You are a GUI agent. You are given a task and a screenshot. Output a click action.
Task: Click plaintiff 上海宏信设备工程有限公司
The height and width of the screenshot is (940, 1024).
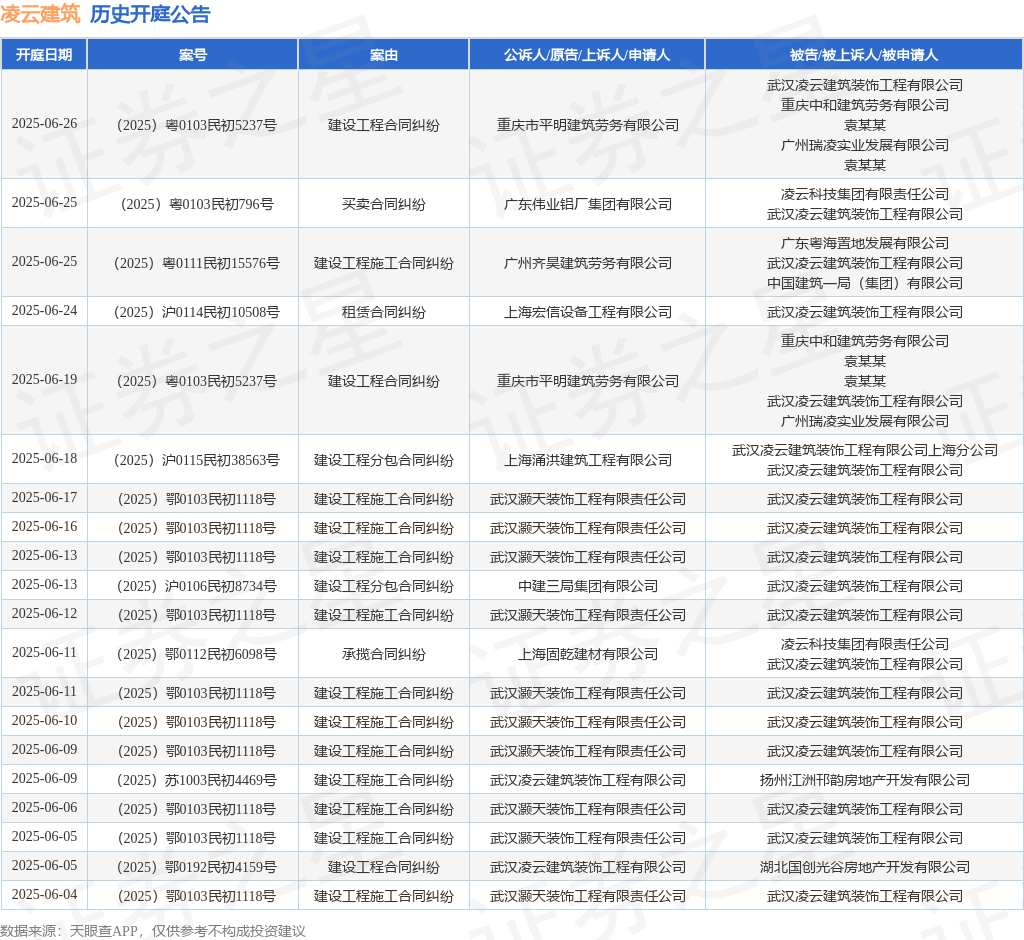588,312
